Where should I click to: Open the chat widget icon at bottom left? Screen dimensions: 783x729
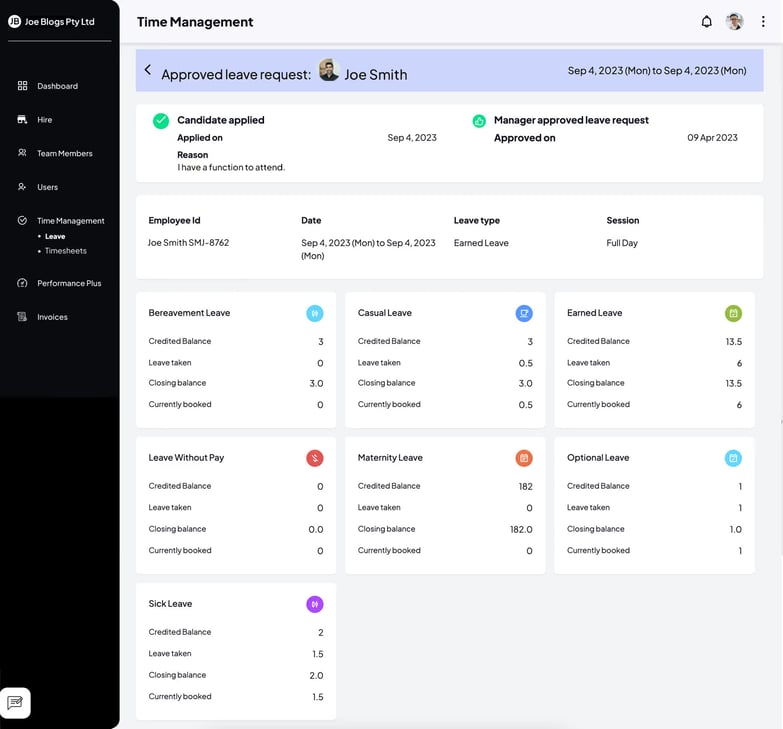[x=15, y=703]
